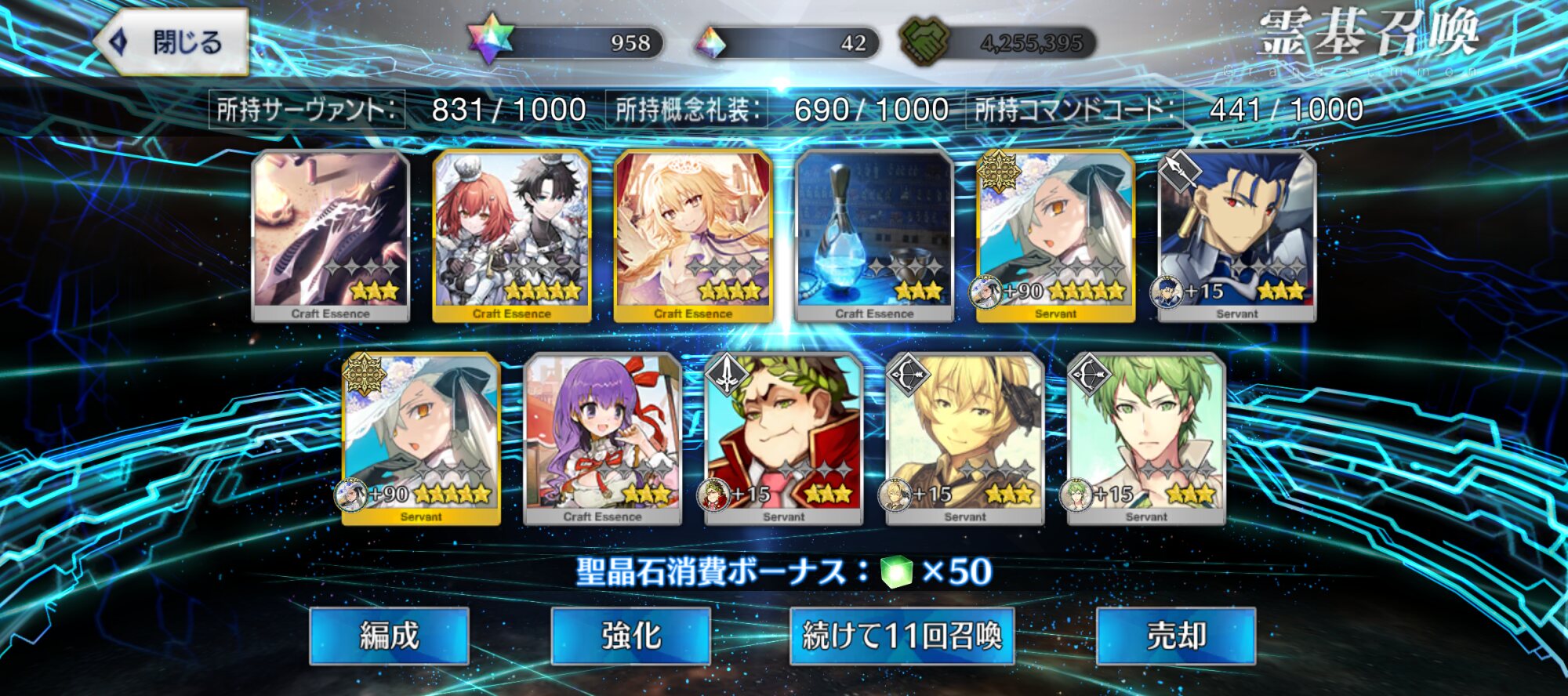Open the 売却 sell menu
This screenshot has height=696, width=1568.
[x=1176, y=636]
